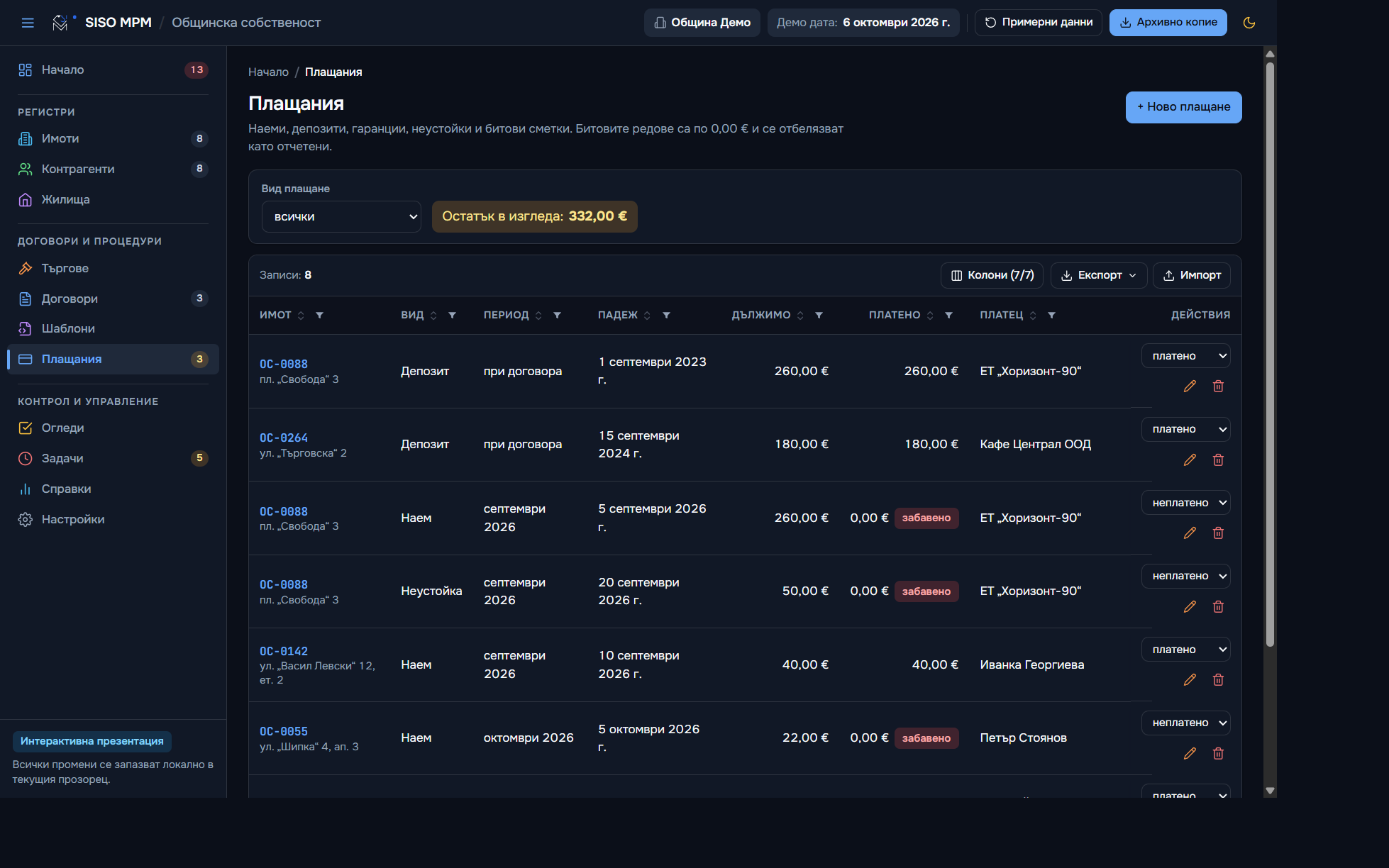Open the ОС-0264 property link
Viewport: 1389px width, 868px height.
click(x=284, y=438)
